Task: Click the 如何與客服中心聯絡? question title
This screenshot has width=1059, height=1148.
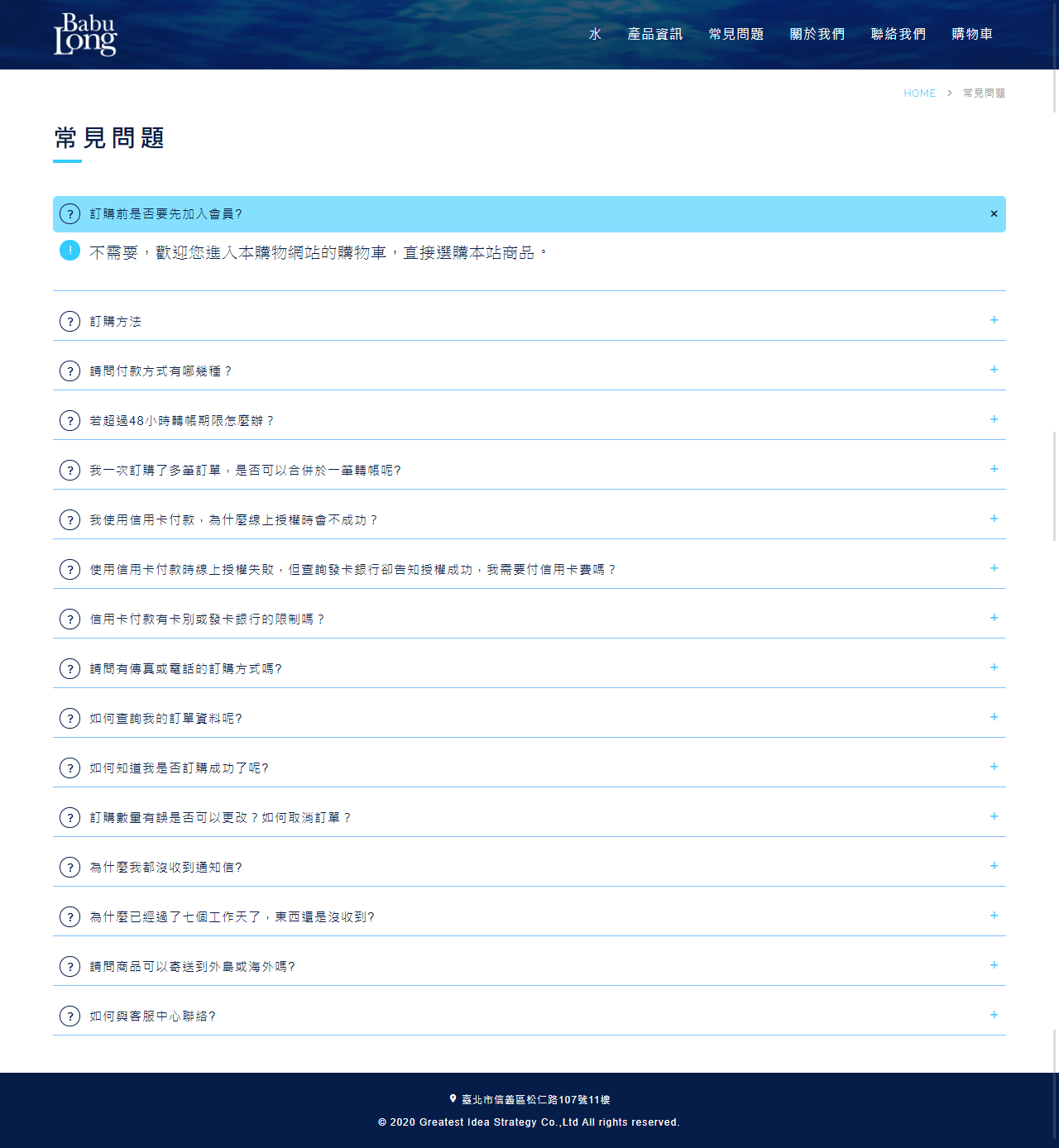Action: coord(152,1016)
